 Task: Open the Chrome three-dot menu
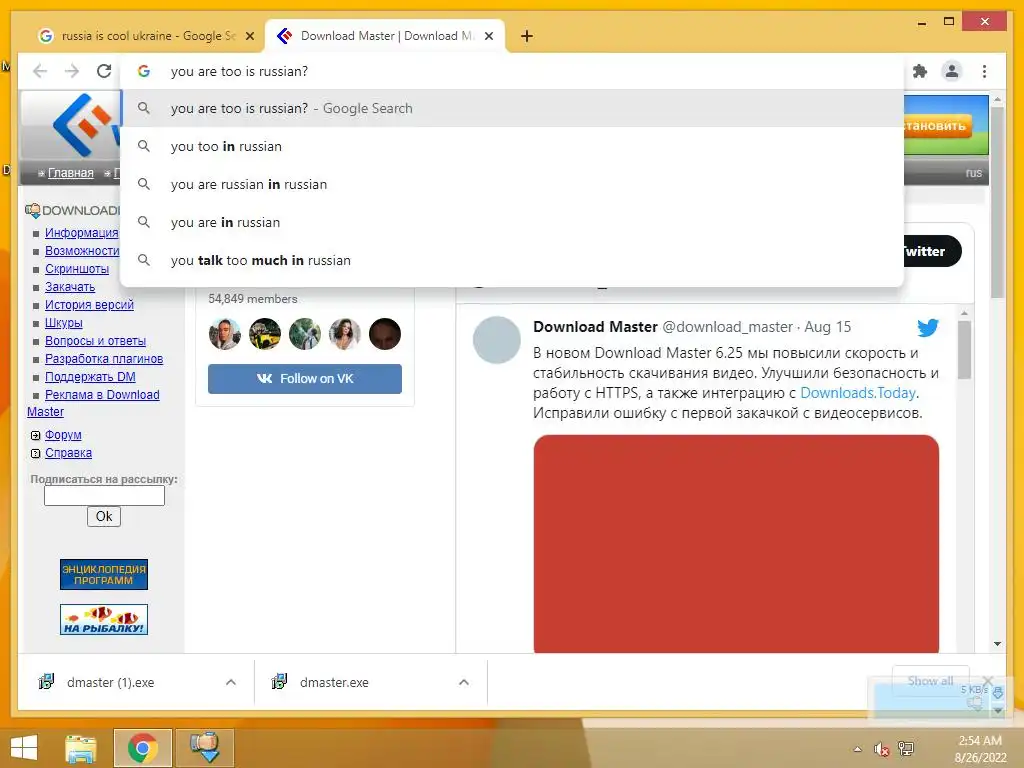point(984,71)
